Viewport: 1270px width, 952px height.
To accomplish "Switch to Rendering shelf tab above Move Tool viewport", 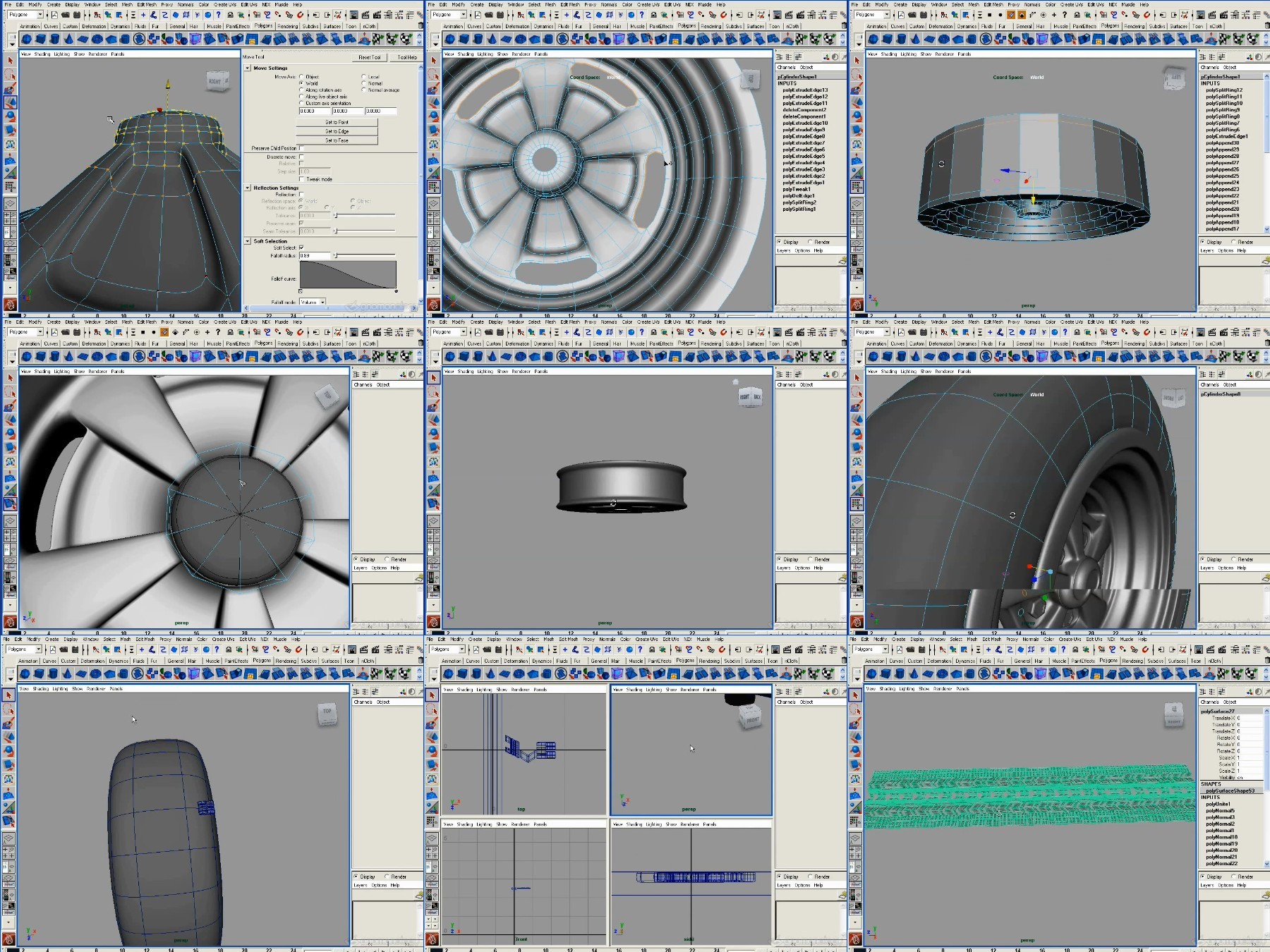I will 287,26.
